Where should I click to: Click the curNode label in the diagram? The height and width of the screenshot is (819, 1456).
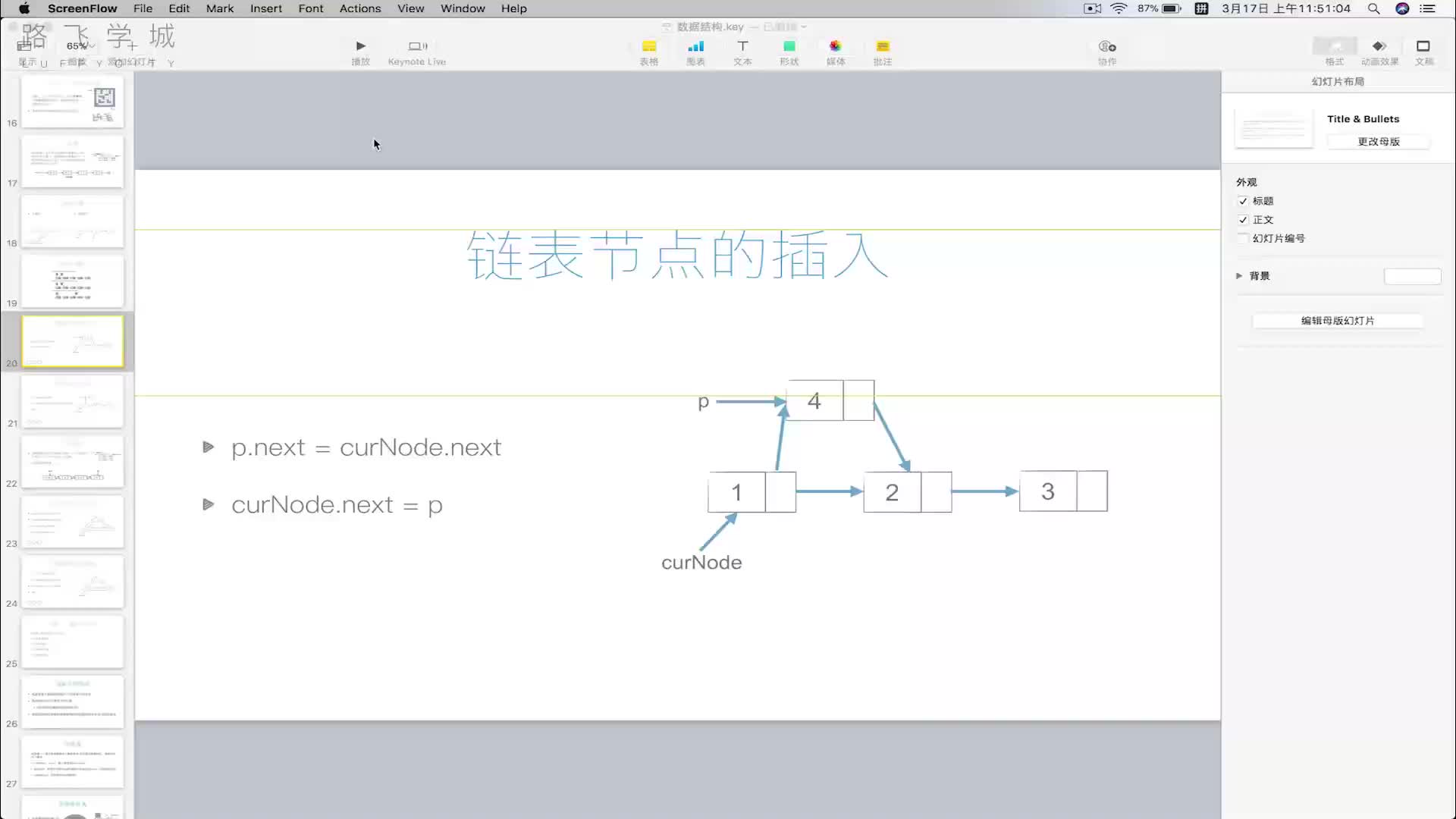[701, 563]
